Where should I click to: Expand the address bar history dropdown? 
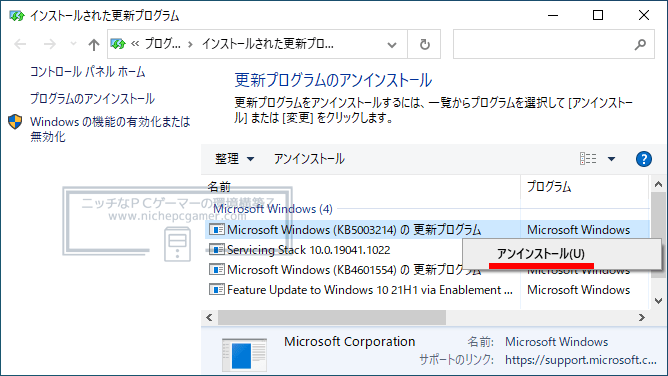point(392,44)
